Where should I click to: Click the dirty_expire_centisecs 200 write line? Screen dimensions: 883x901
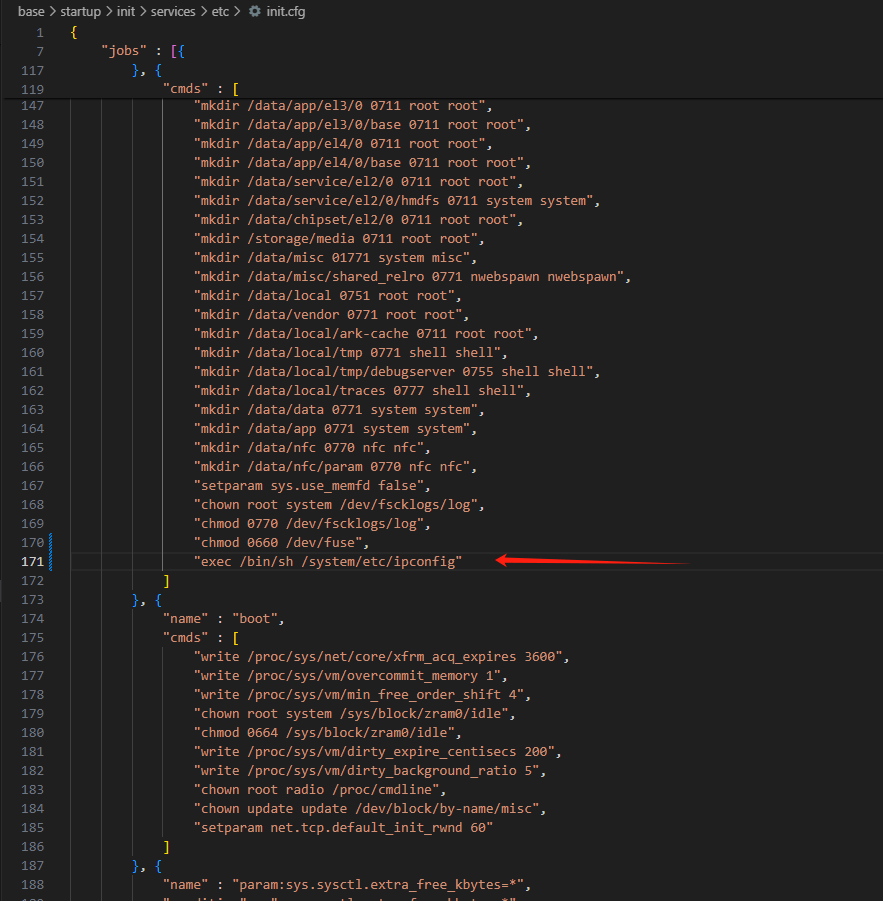pos(378,752)
